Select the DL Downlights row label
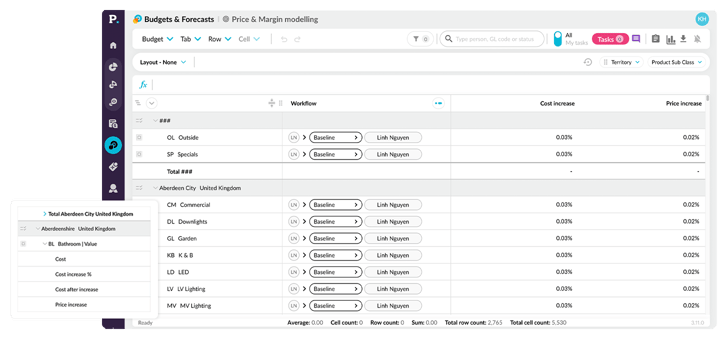 point(187,222)
